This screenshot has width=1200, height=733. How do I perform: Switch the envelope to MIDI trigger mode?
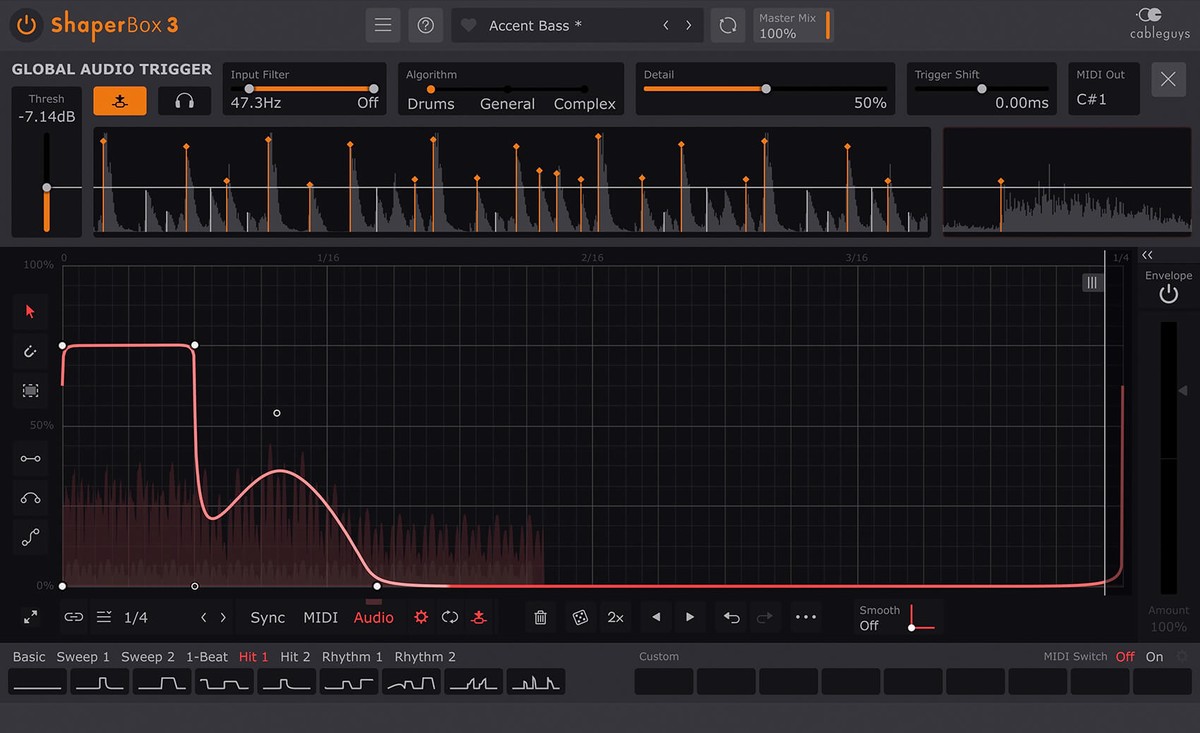320,617
